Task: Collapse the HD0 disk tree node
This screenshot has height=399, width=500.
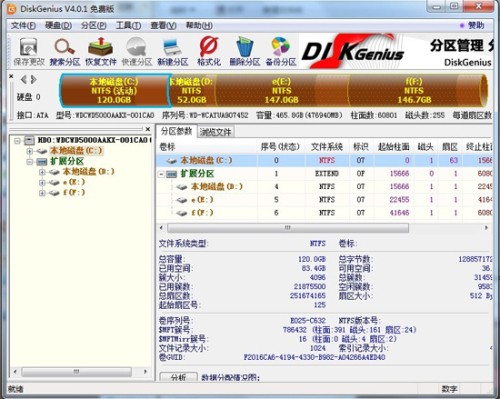Action: click(x=17, y=141)
